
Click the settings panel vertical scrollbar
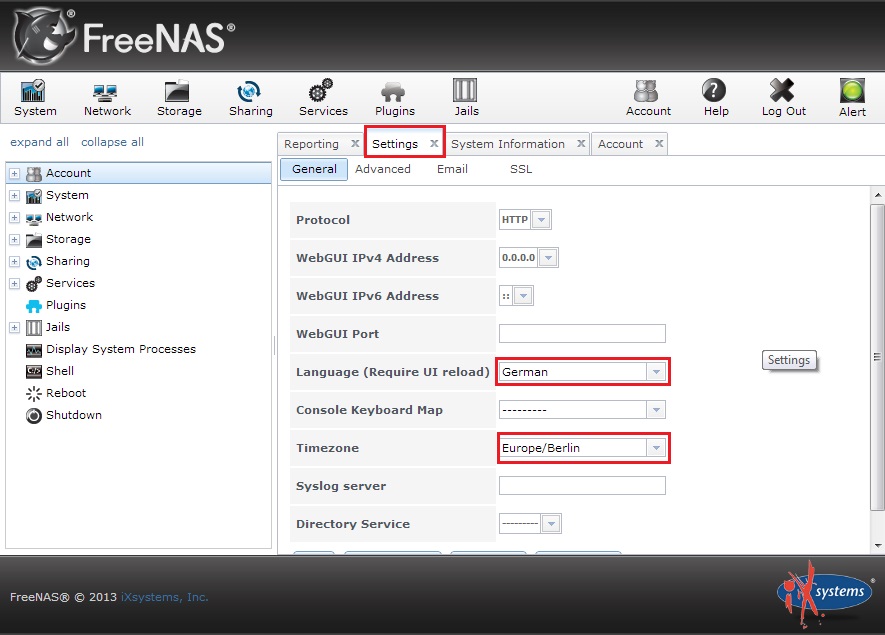[877, 357]
